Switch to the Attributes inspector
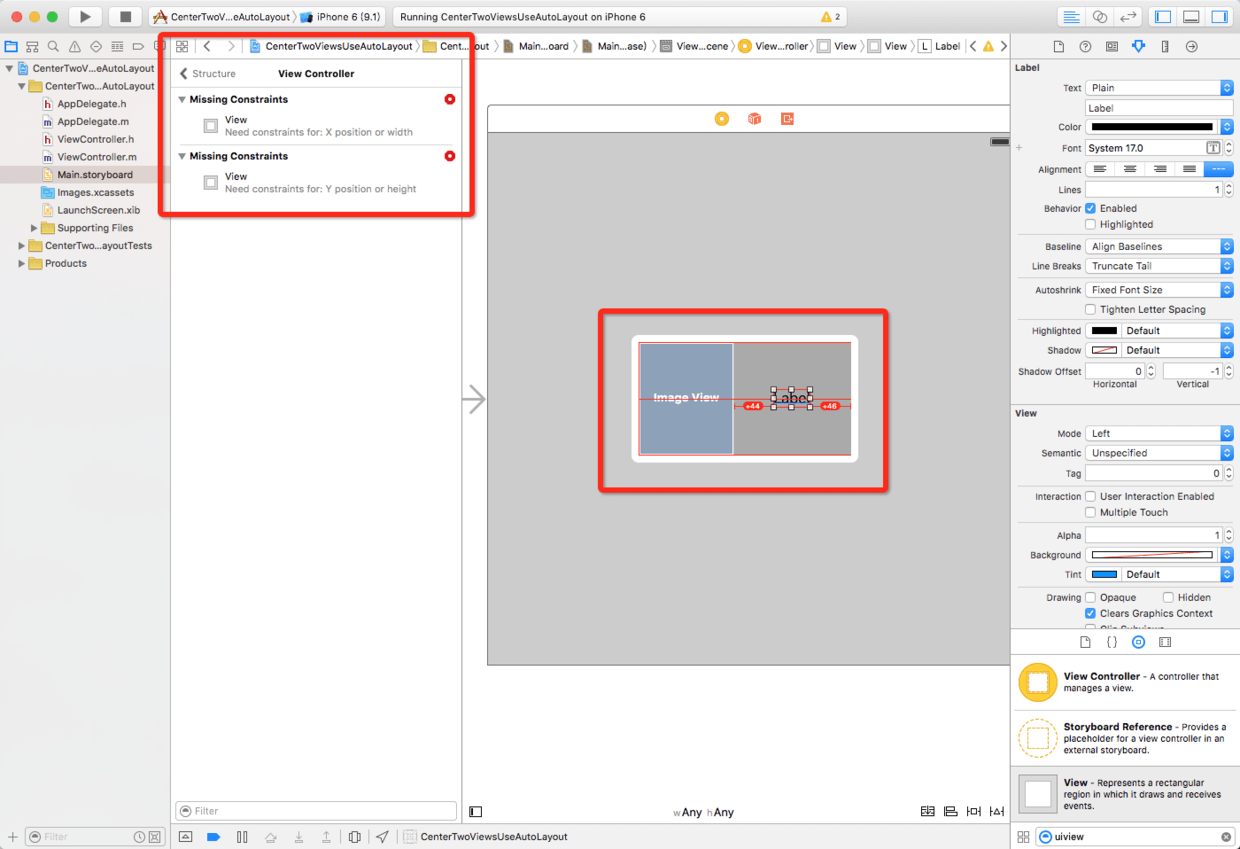1240x849 pixels. 1138,47
